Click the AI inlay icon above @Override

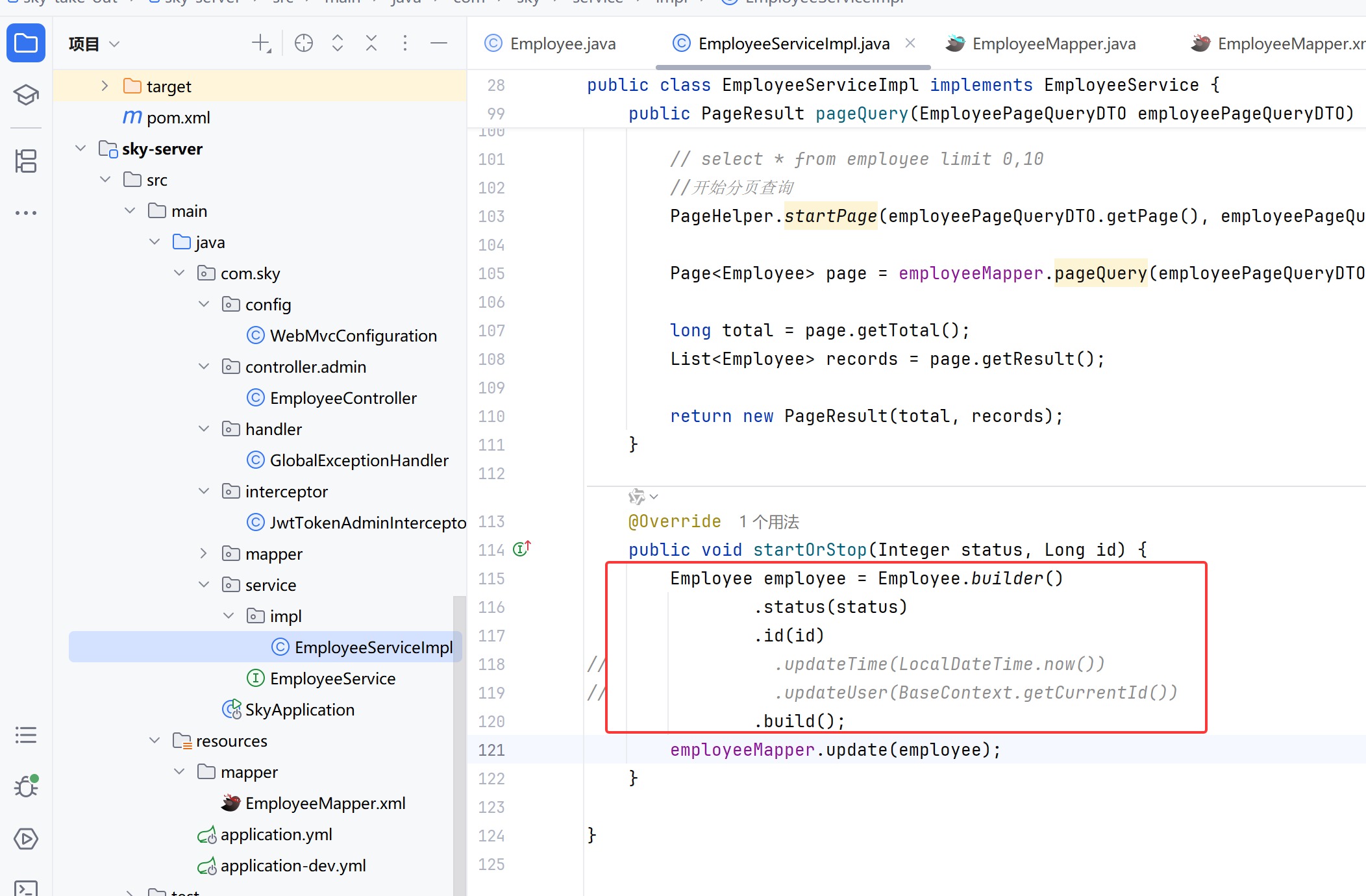637,497
